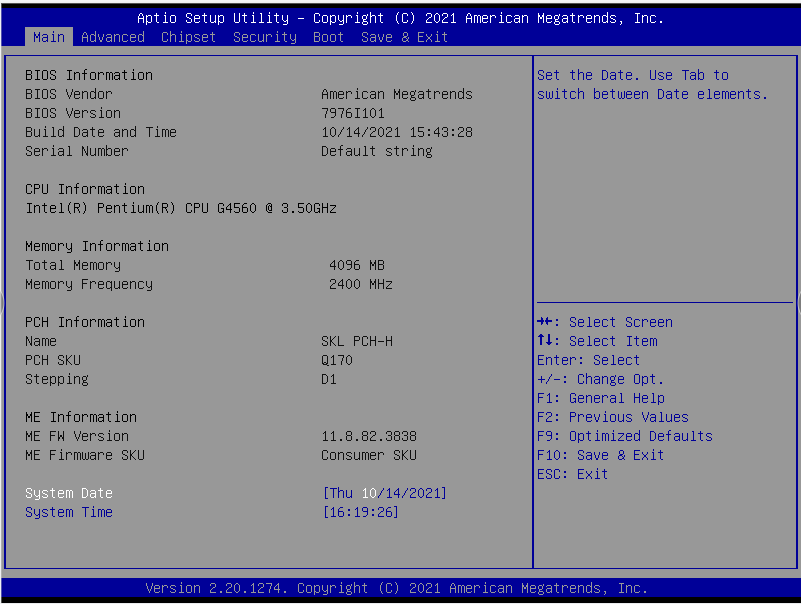Click the F10 Save & Exit key hint

(x=600, y=455)
